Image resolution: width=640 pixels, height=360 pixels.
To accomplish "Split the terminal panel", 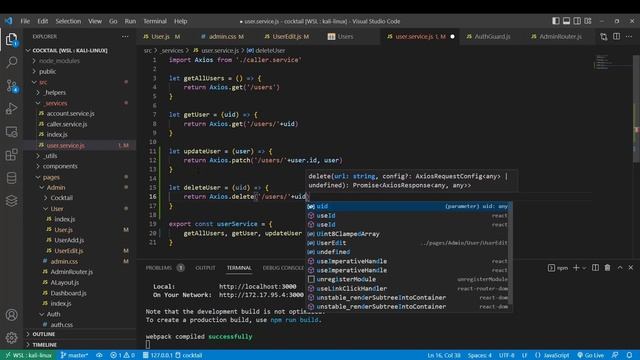I will tap(595, 267).
